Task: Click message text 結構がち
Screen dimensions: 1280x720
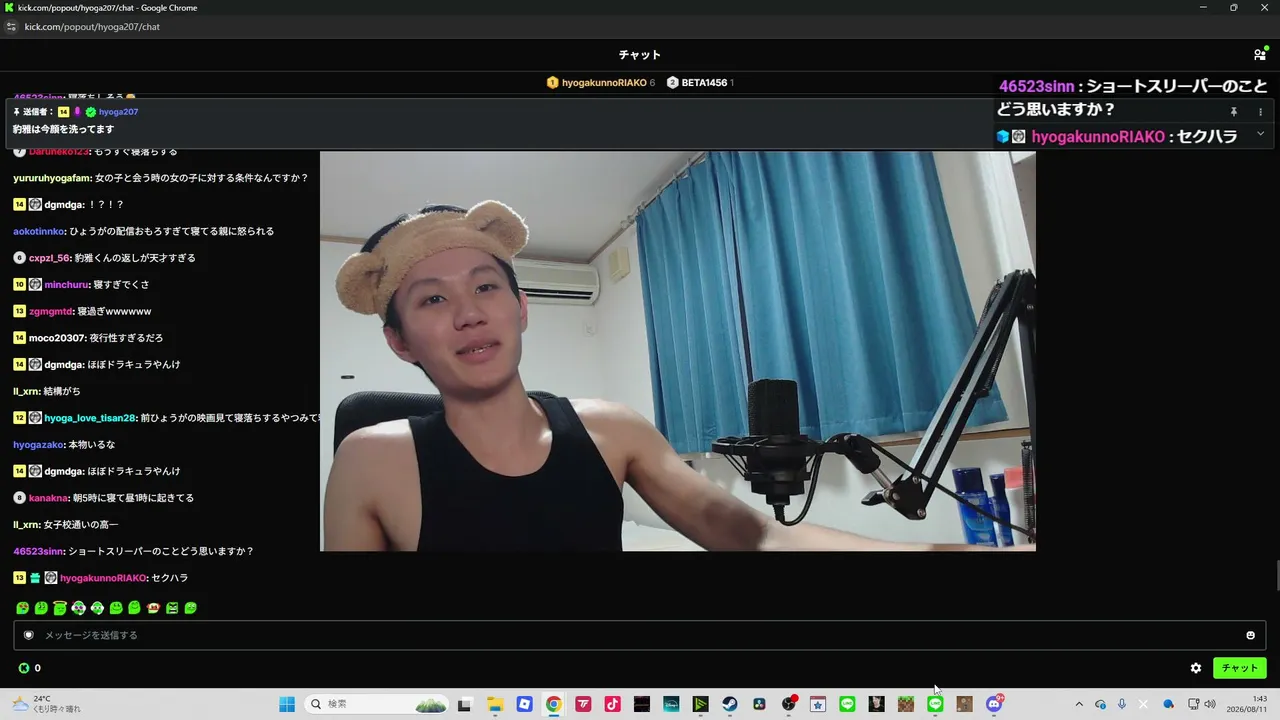Action: click(62, 391)
